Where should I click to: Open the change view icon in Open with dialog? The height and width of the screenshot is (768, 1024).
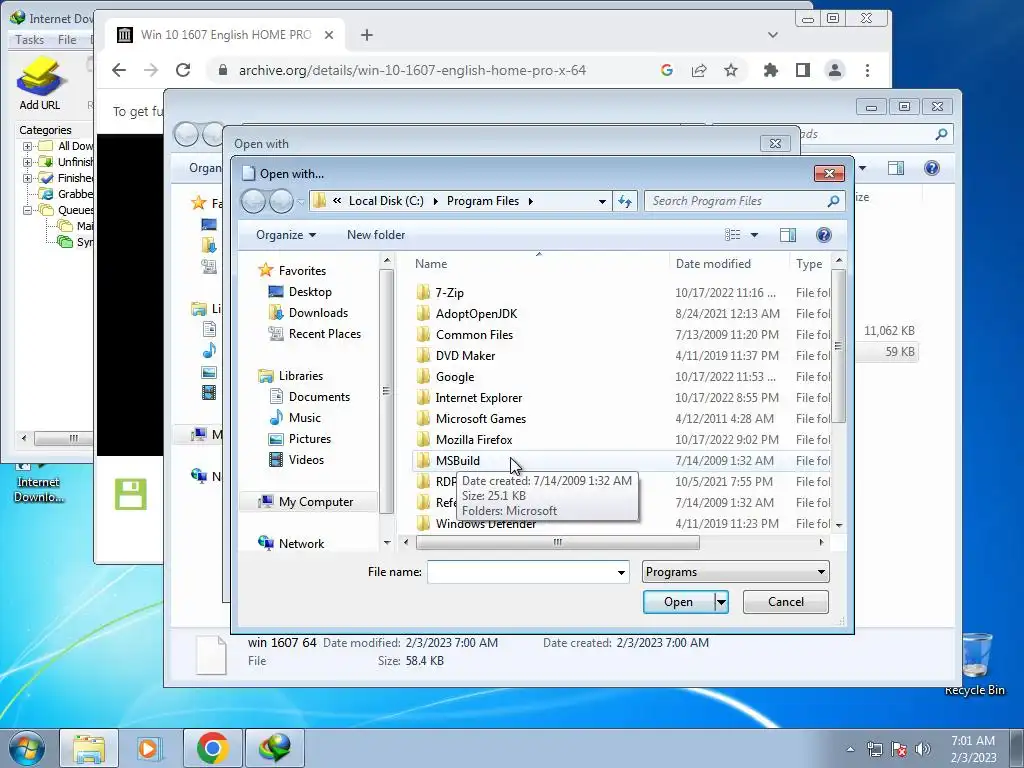pyautogui.click(x=733, y=235)
